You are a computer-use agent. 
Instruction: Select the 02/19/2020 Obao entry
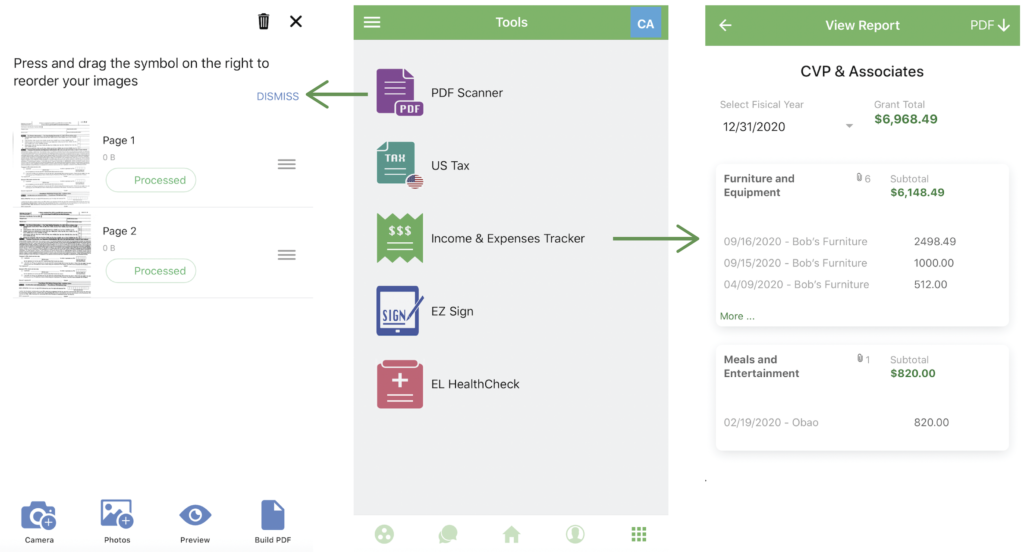771,422
